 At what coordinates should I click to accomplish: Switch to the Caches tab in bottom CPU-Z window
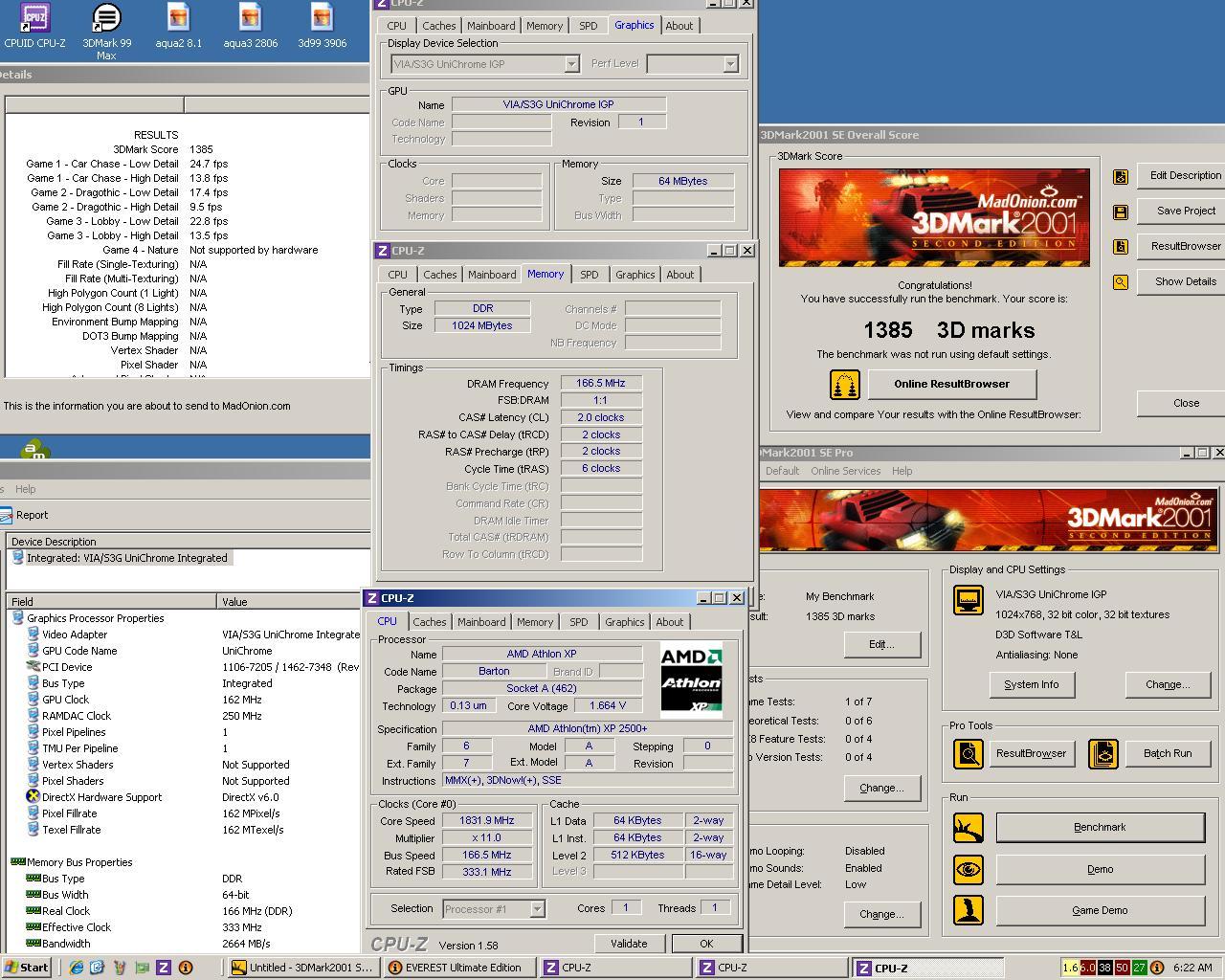click(430, 622)
